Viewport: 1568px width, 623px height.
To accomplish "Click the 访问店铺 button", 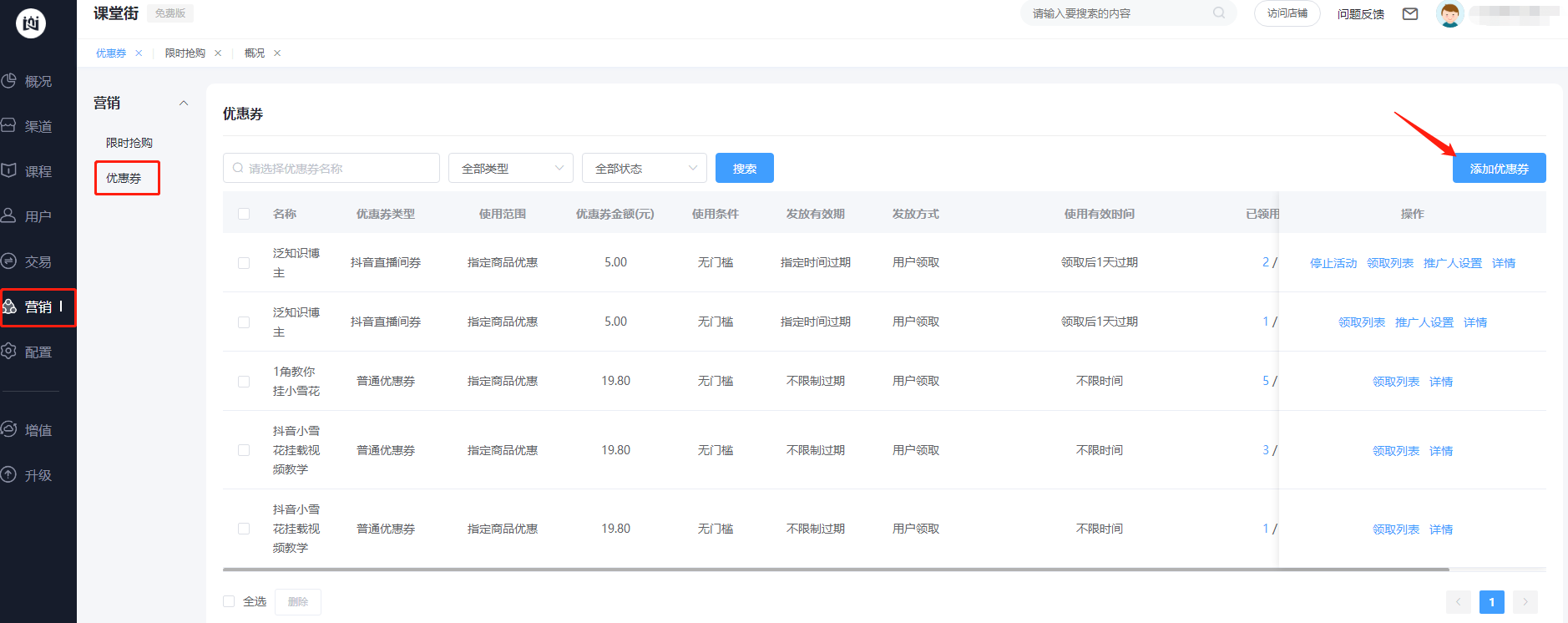I will click(x=1287, y=13).
